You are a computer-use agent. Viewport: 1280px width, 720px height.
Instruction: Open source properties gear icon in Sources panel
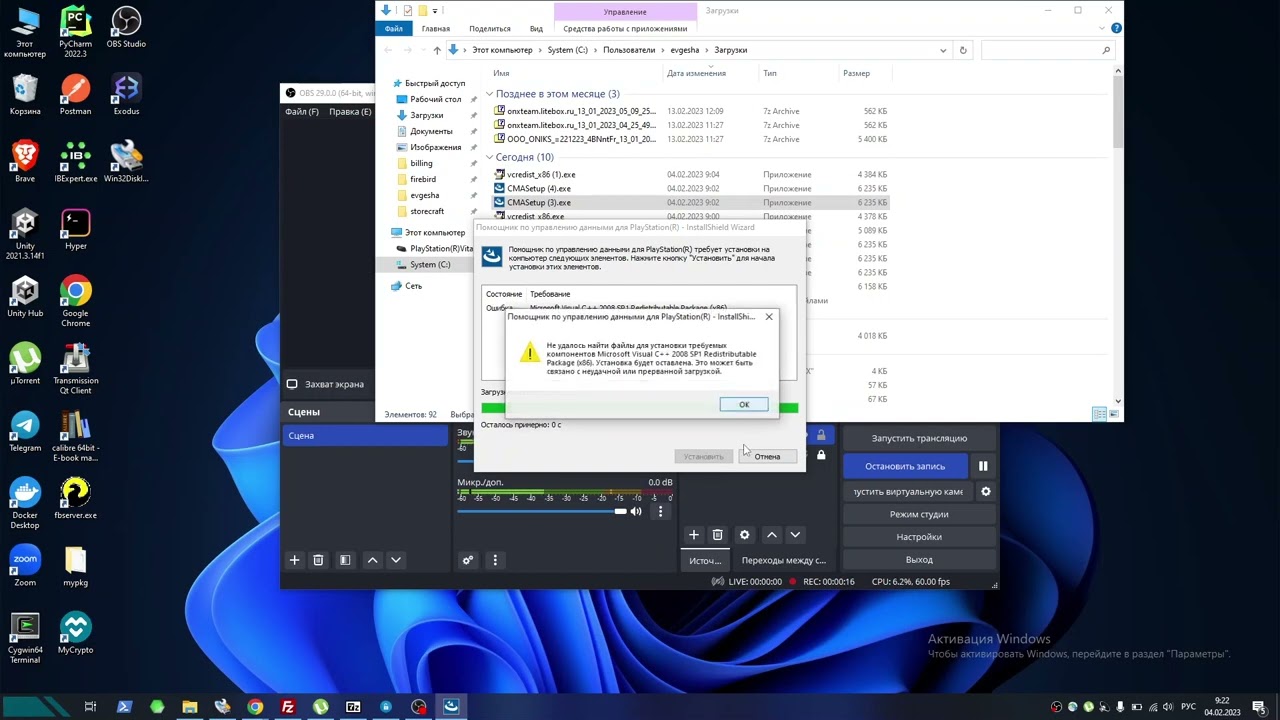(x=744, y=535)
